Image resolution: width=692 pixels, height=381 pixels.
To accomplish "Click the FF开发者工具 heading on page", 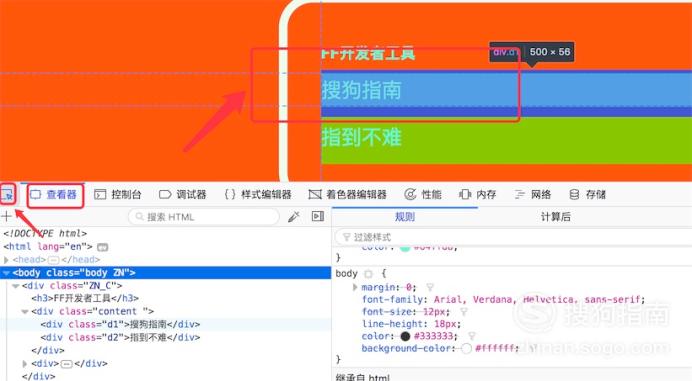I will point(368,53).
